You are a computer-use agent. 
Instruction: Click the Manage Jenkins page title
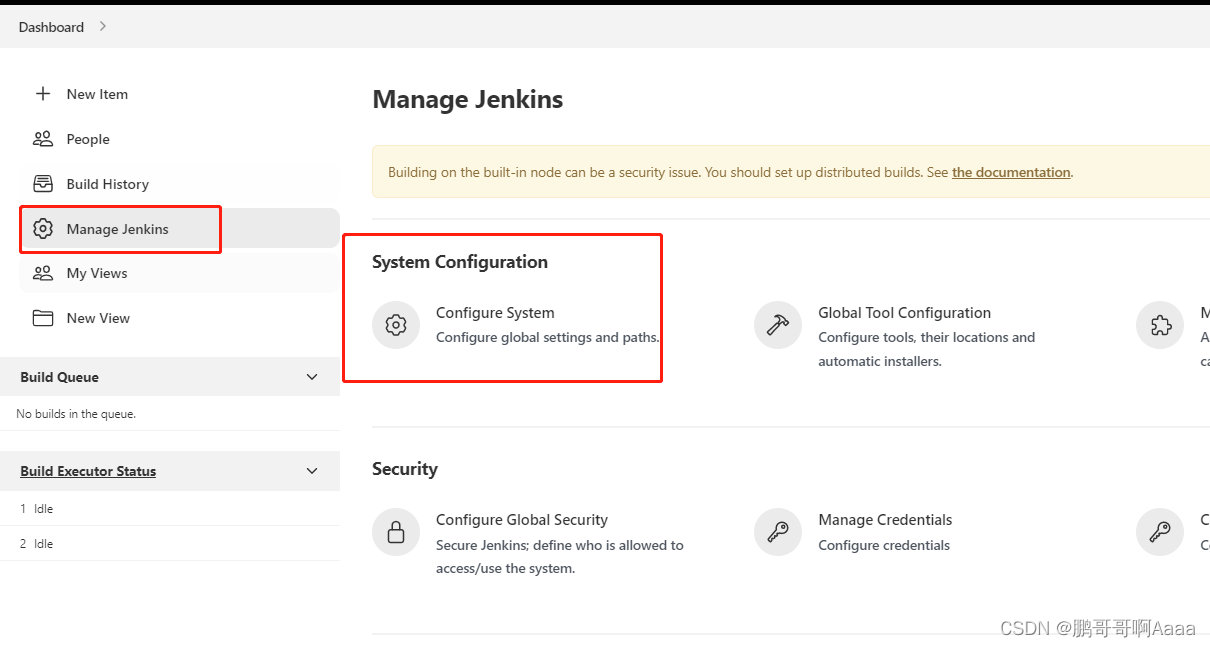[468, 100]
